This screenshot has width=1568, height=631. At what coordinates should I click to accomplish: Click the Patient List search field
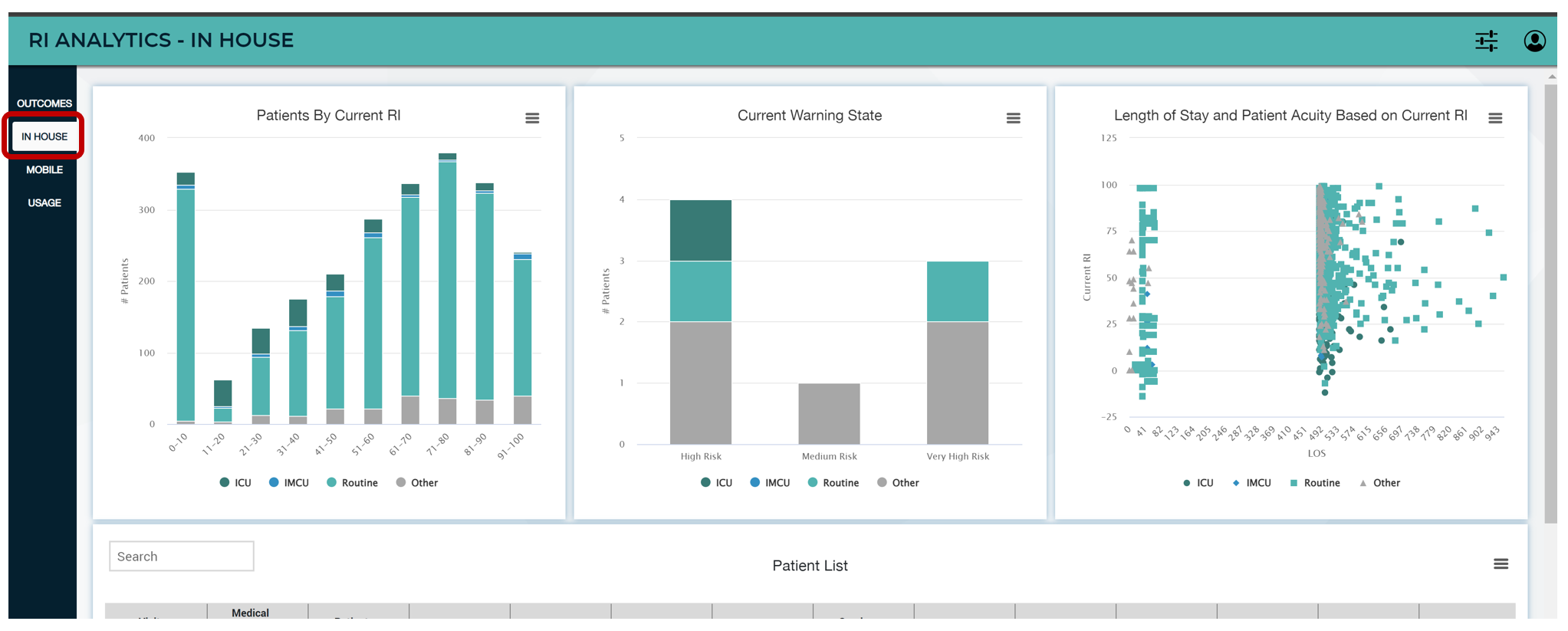(182, 557)
